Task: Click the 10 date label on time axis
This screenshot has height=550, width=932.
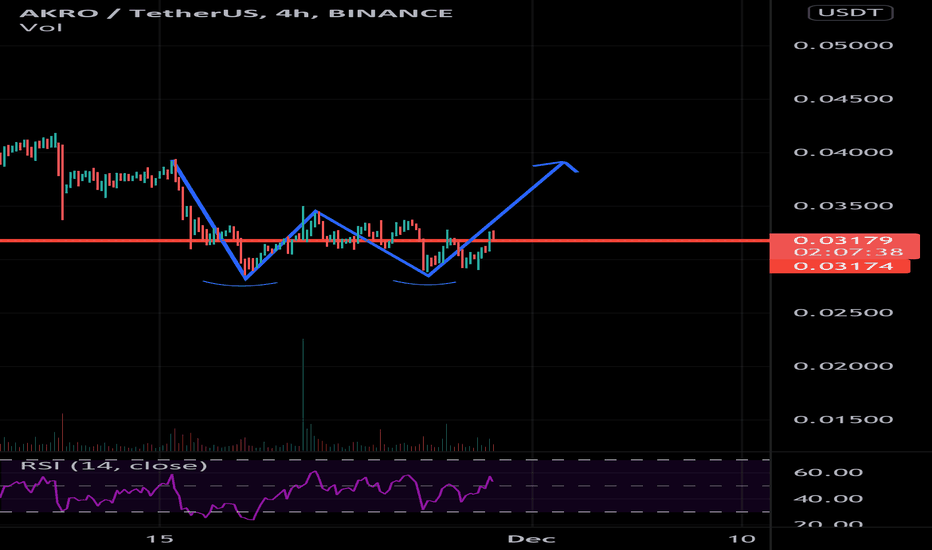Action: coord(742,539)
